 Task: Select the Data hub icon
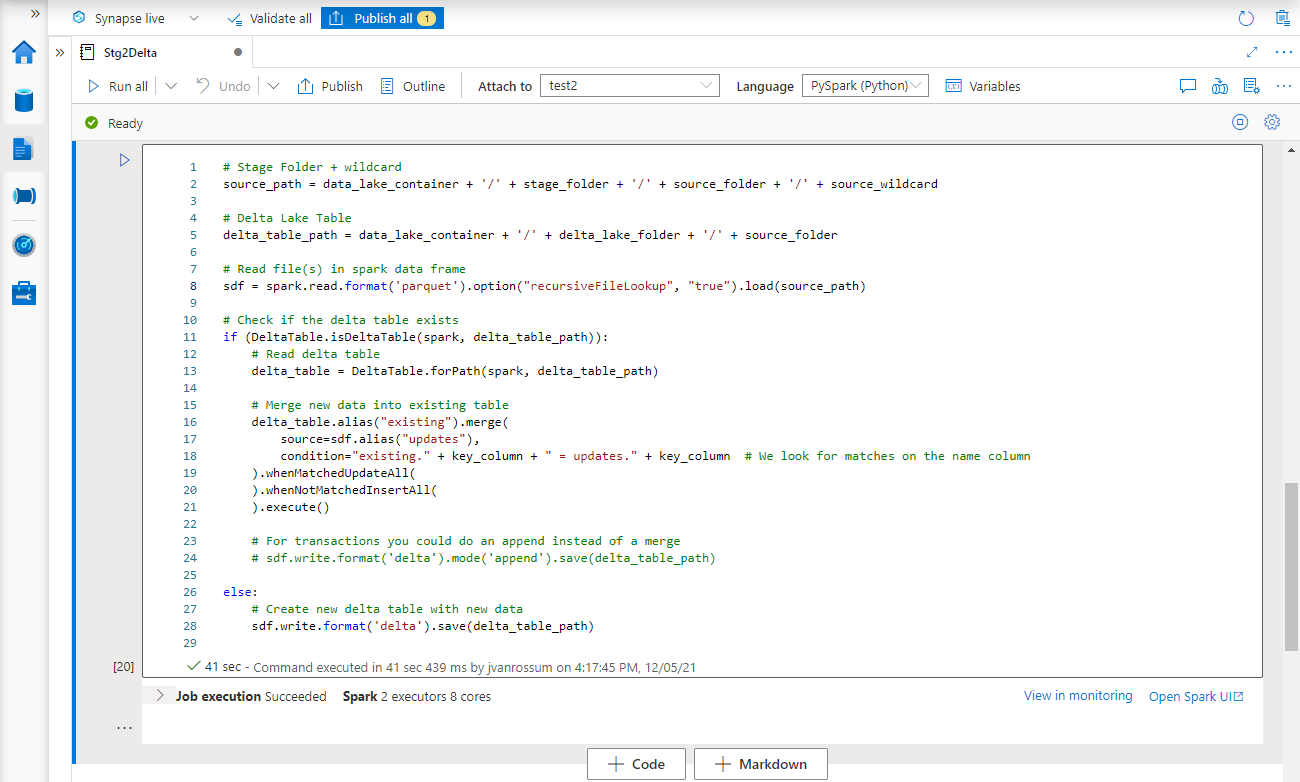point(24,100)
